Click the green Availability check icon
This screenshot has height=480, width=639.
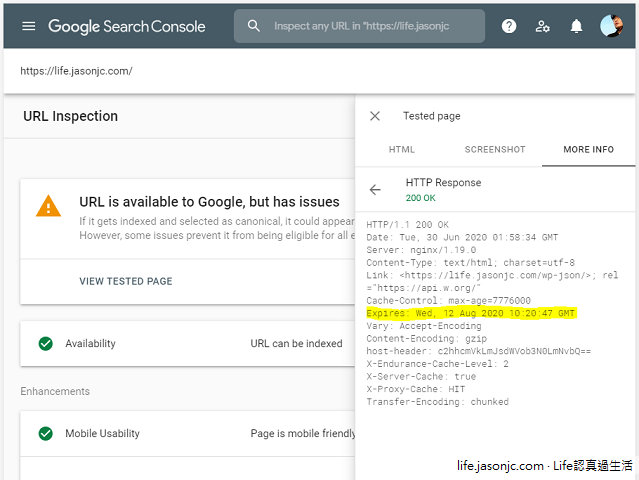[45, 344]
